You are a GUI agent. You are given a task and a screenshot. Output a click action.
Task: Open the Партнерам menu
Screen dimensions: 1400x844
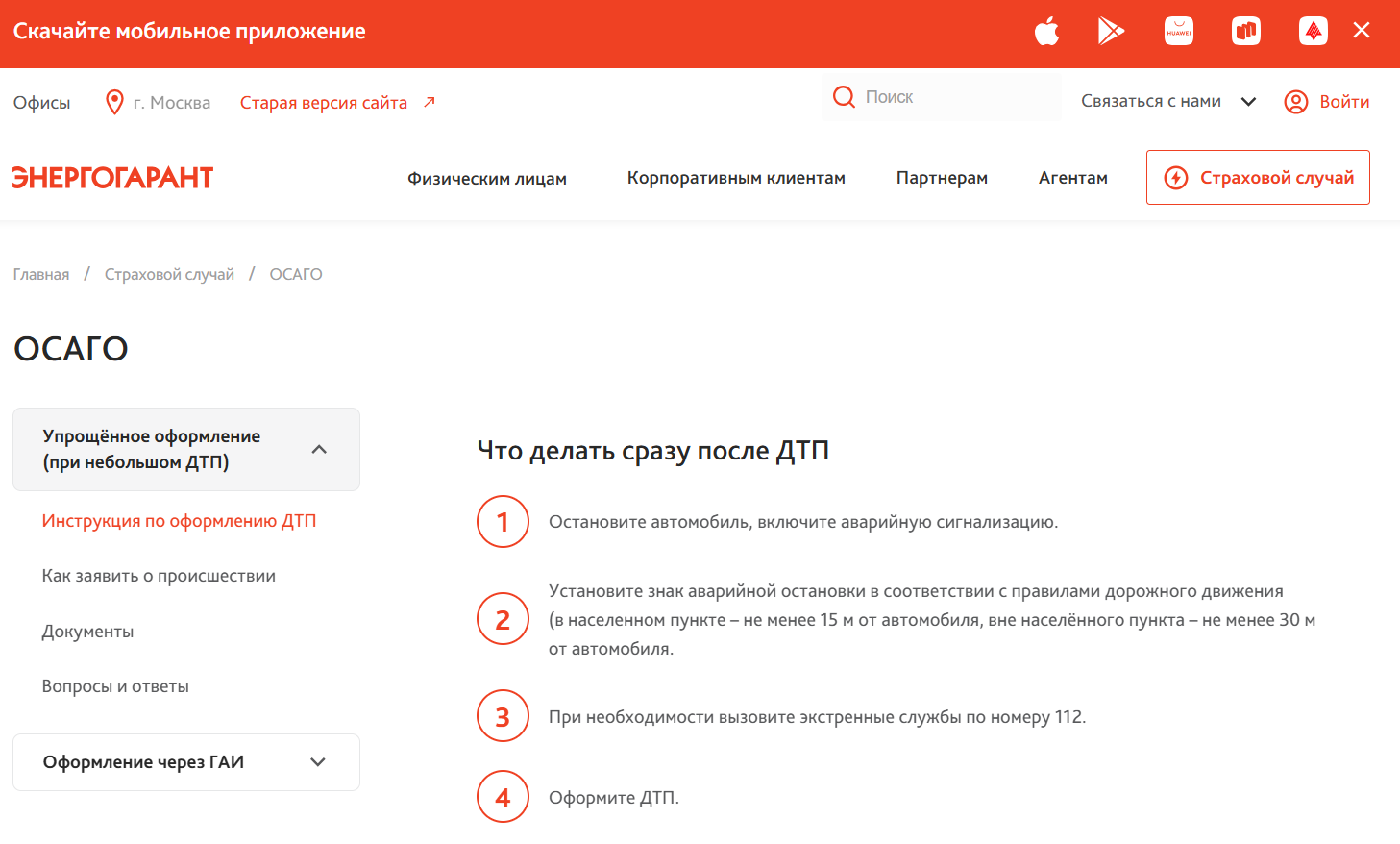[x=942, y=179]
